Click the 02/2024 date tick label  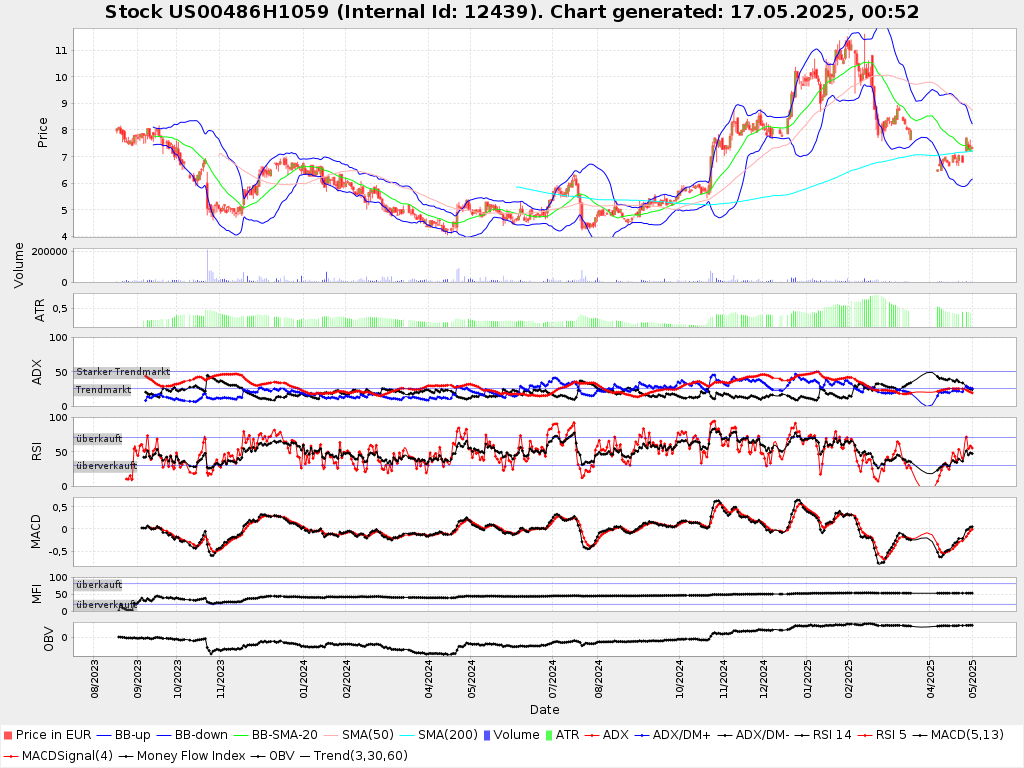[x=346, y=679]
